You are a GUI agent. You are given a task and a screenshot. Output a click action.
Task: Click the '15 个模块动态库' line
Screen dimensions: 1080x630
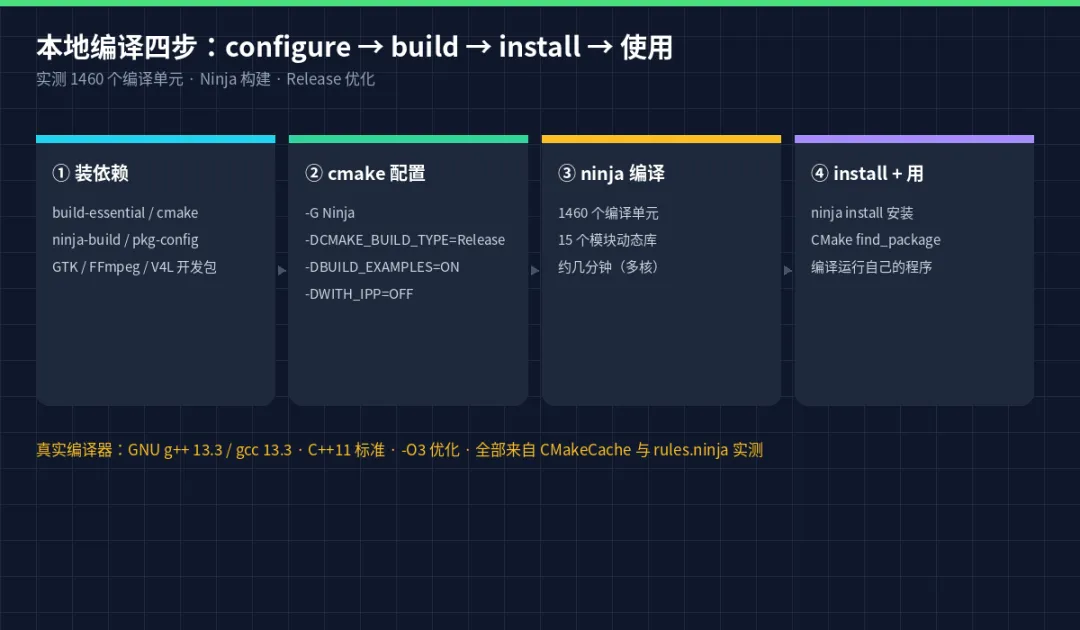click(x=608, y=240)
